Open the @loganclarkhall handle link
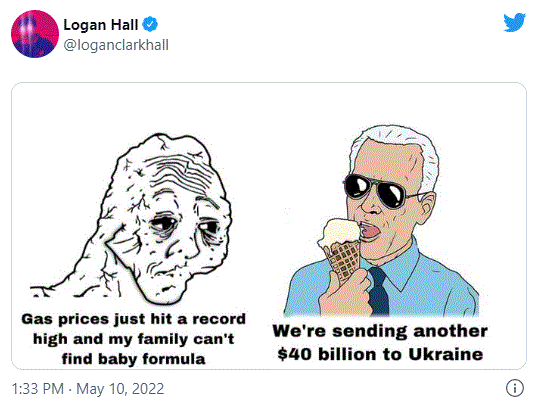The image size is (539, 406). (x=116, y=45)
